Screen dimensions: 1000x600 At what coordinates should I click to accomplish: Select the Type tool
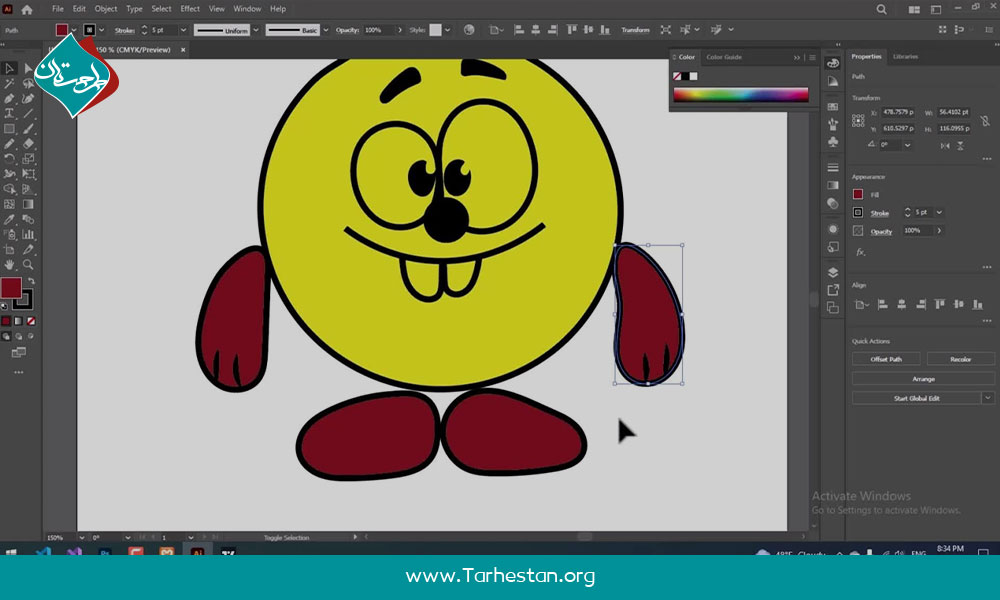click(9, 114)
